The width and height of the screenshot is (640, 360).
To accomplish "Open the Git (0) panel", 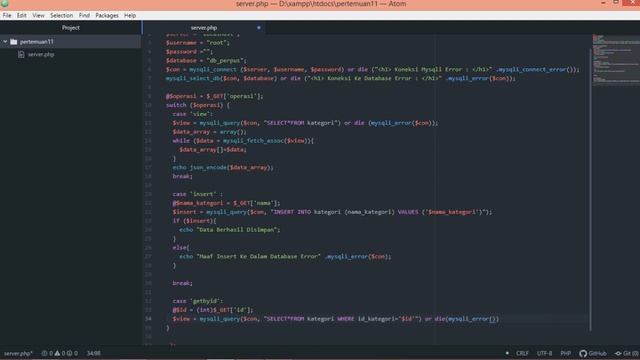I will (627, 353).
